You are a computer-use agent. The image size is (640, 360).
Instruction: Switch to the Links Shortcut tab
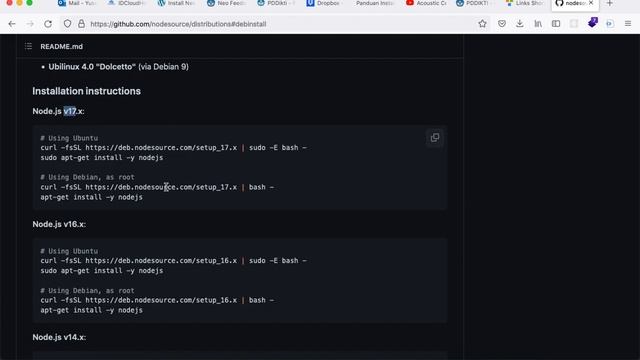pos(525,3)
